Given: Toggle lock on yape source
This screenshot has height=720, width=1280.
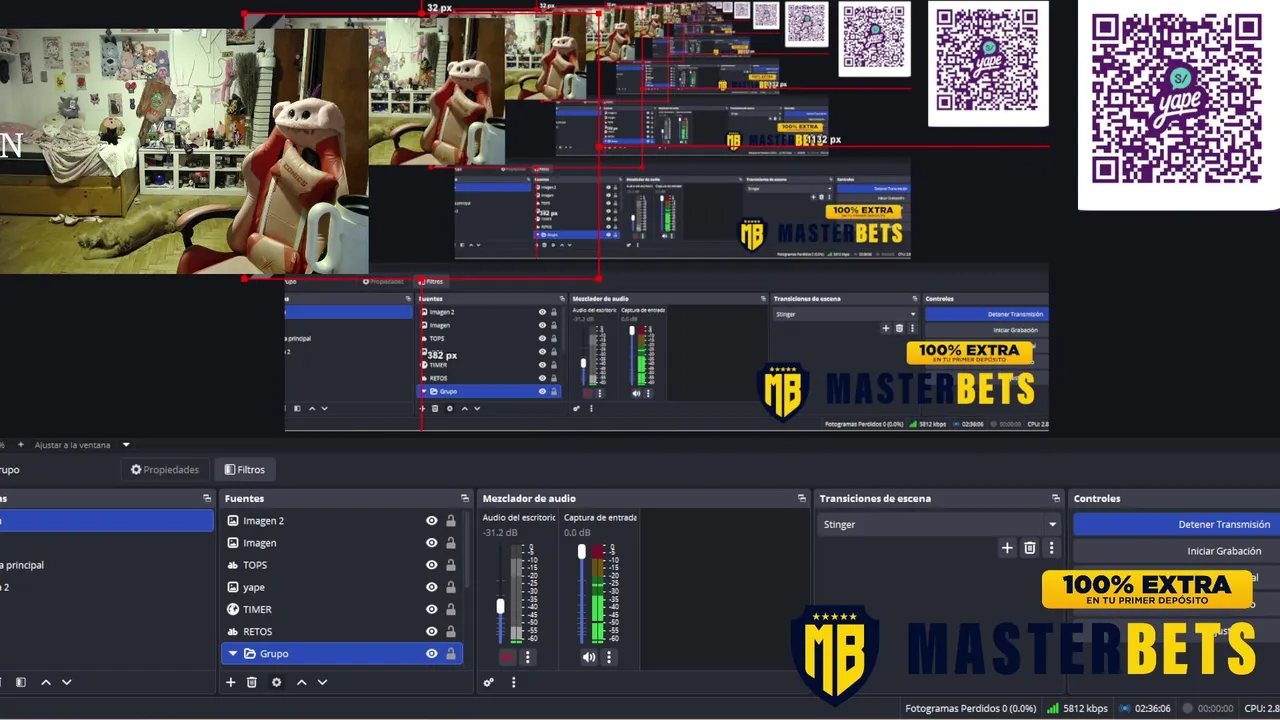Looking at the screenshot, I should coord(451,587).
